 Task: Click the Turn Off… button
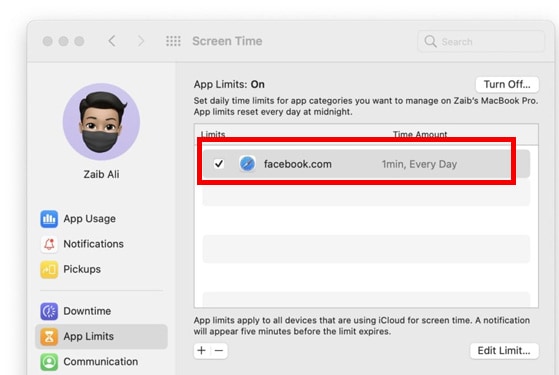tap(507, 84)
